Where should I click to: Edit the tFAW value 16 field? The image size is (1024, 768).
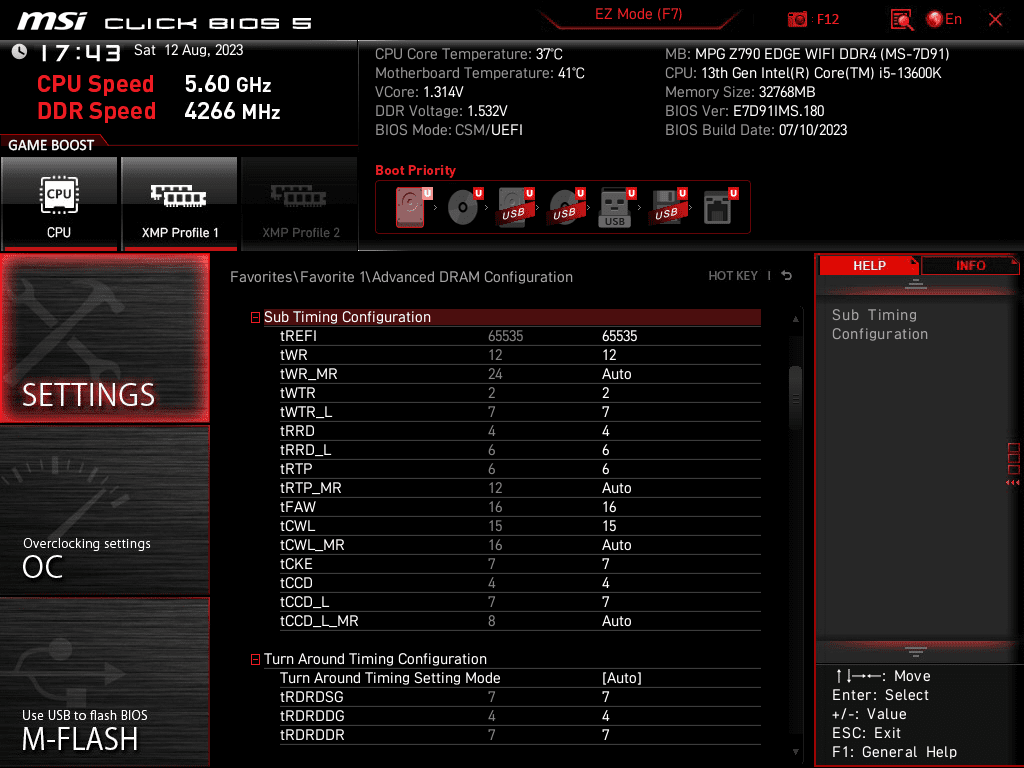[609, 507]
